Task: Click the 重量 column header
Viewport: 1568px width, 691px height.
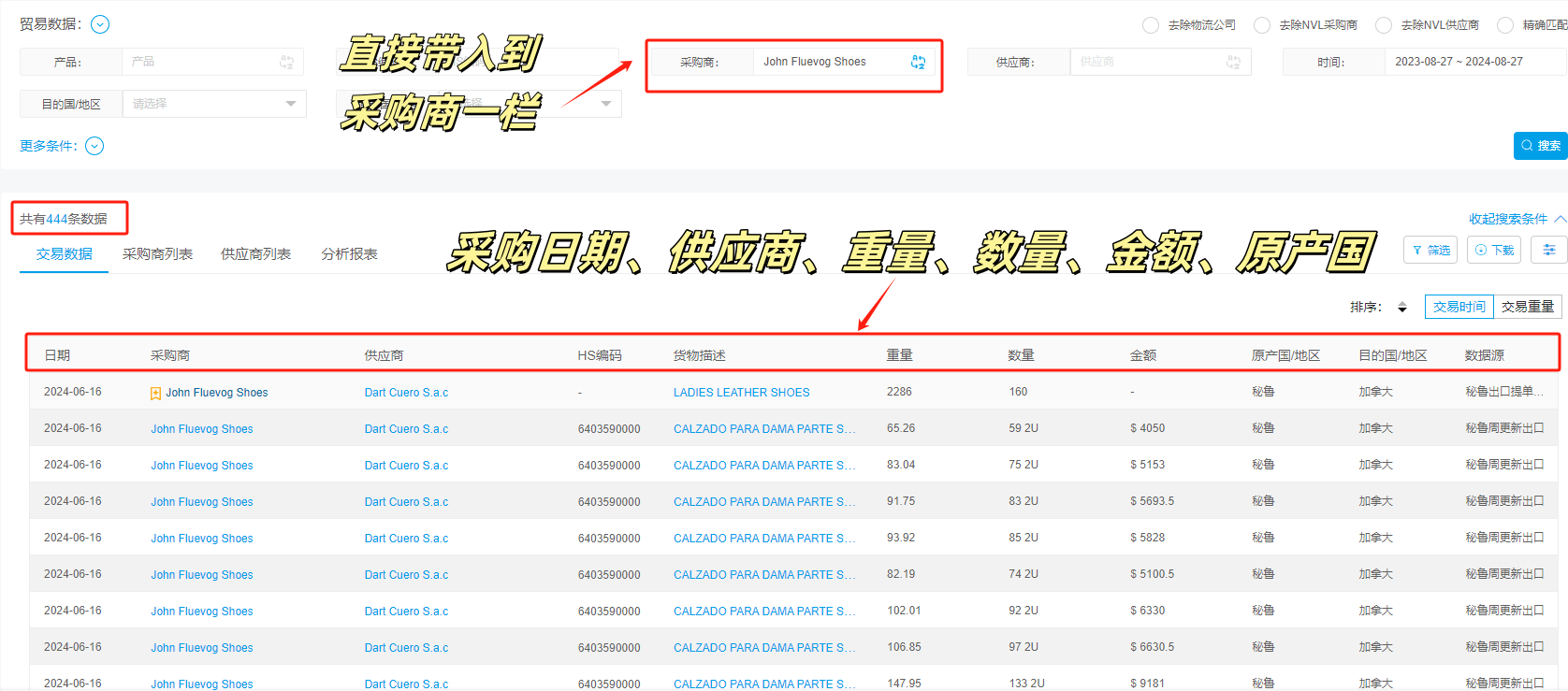Action: tap(900, 355)
